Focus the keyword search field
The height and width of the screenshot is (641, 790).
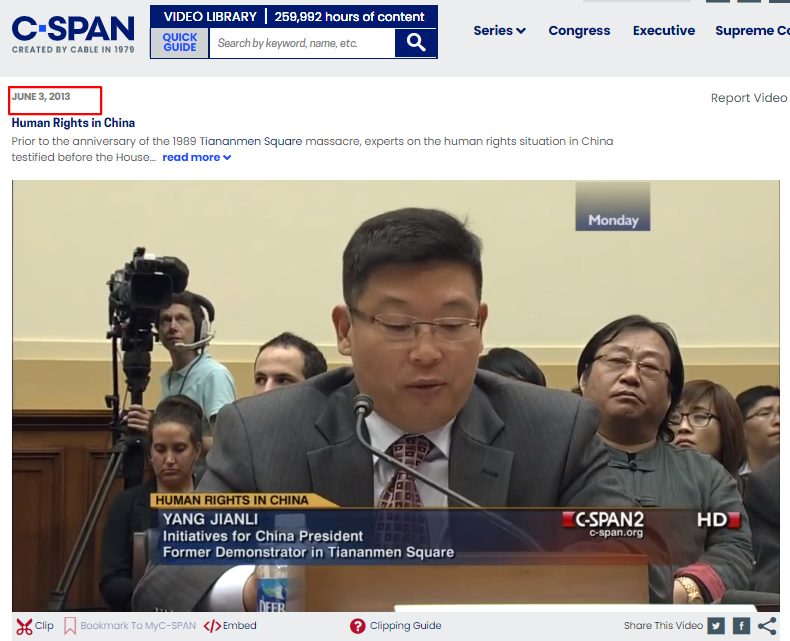point(302,43)
